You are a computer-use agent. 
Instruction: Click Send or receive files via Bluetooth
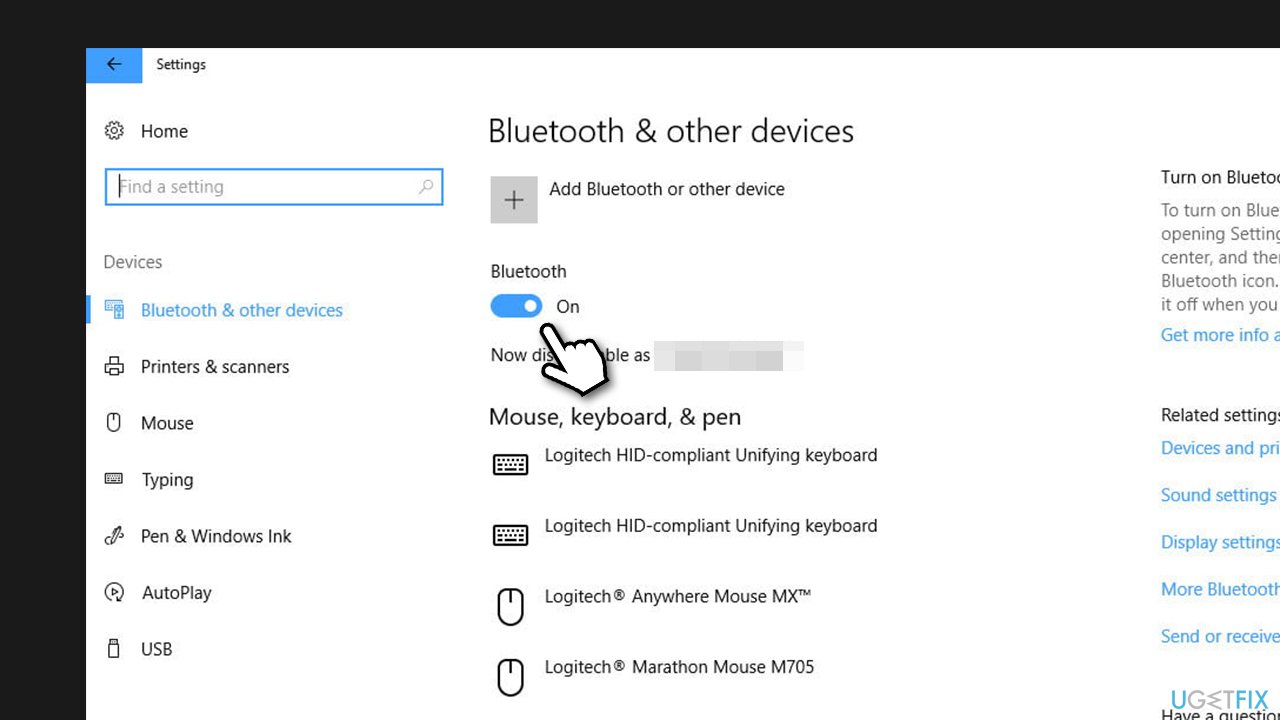tap(1219, 635)
